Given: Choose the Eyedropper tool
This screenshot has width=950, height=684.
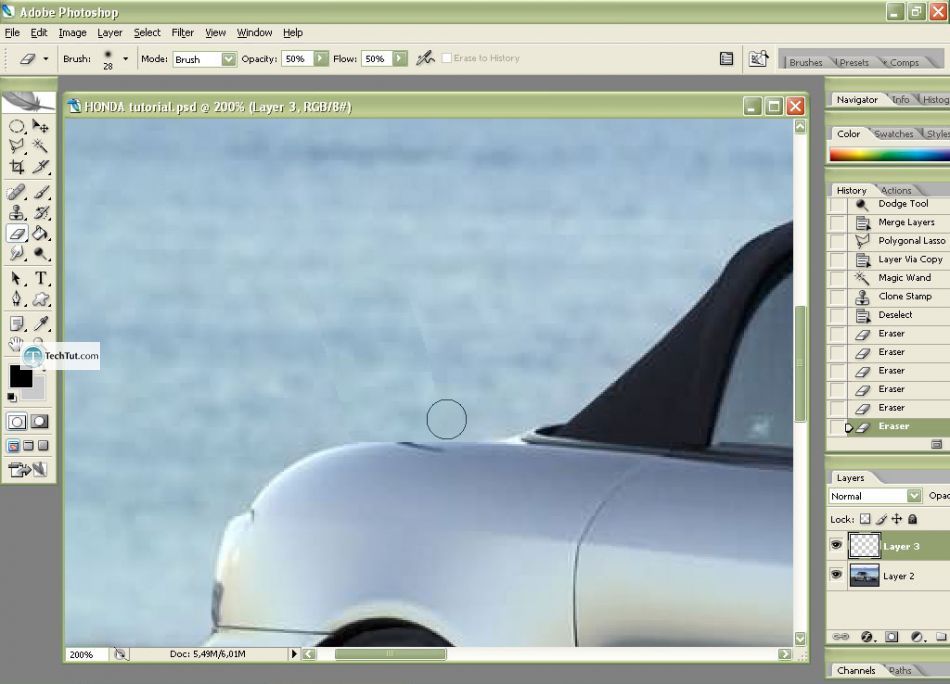Looking at the screenshot, I should coord(41,323).
